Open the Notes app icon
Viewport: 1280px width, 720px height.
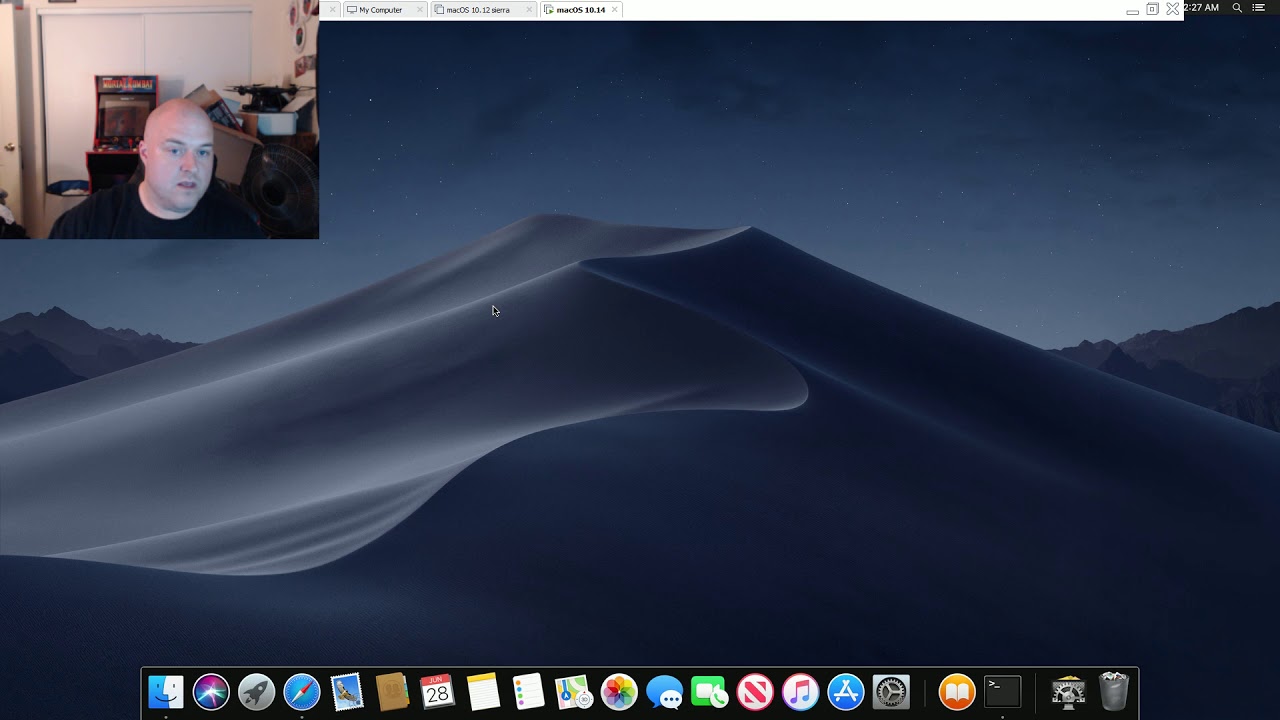(x=483, y=692)
